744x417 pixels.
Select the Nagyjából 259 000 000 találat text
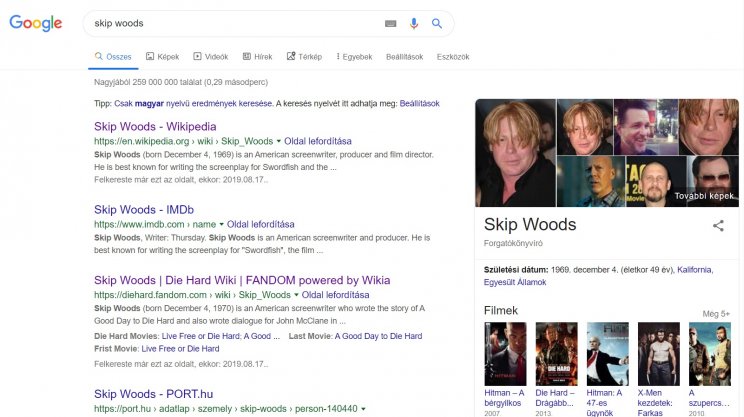(181, 82)
